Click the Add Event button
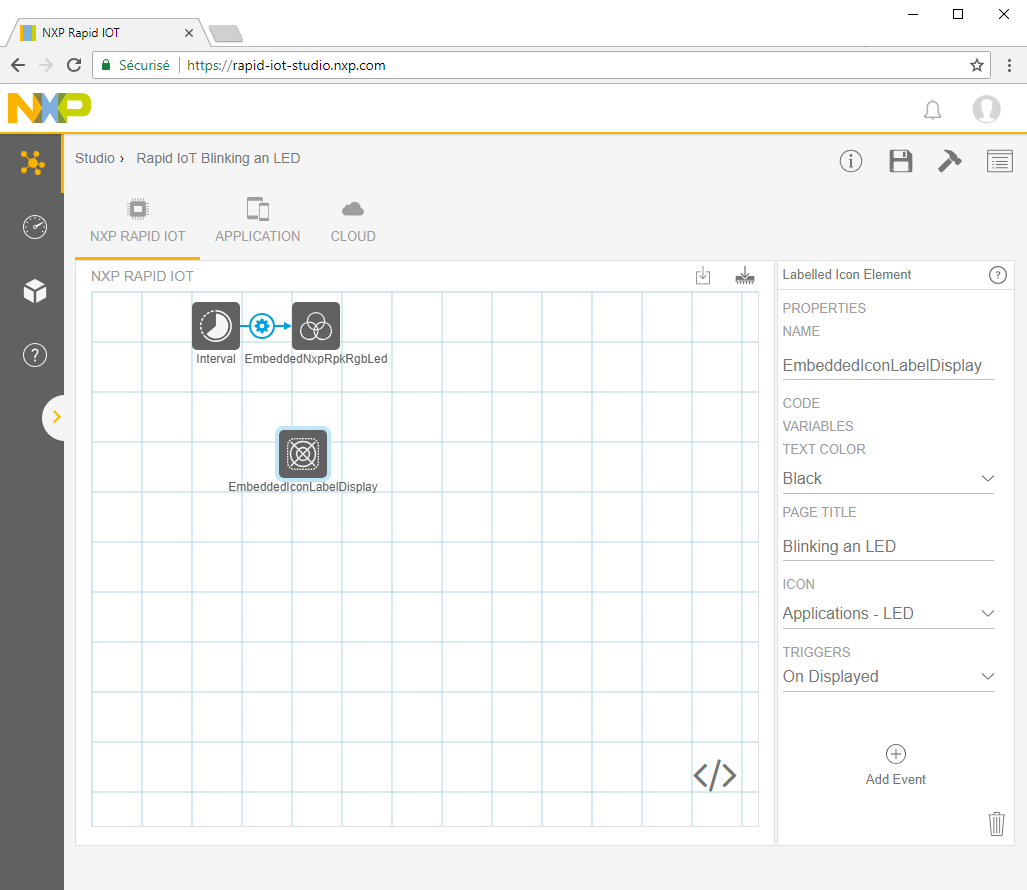 click(895, 765)
